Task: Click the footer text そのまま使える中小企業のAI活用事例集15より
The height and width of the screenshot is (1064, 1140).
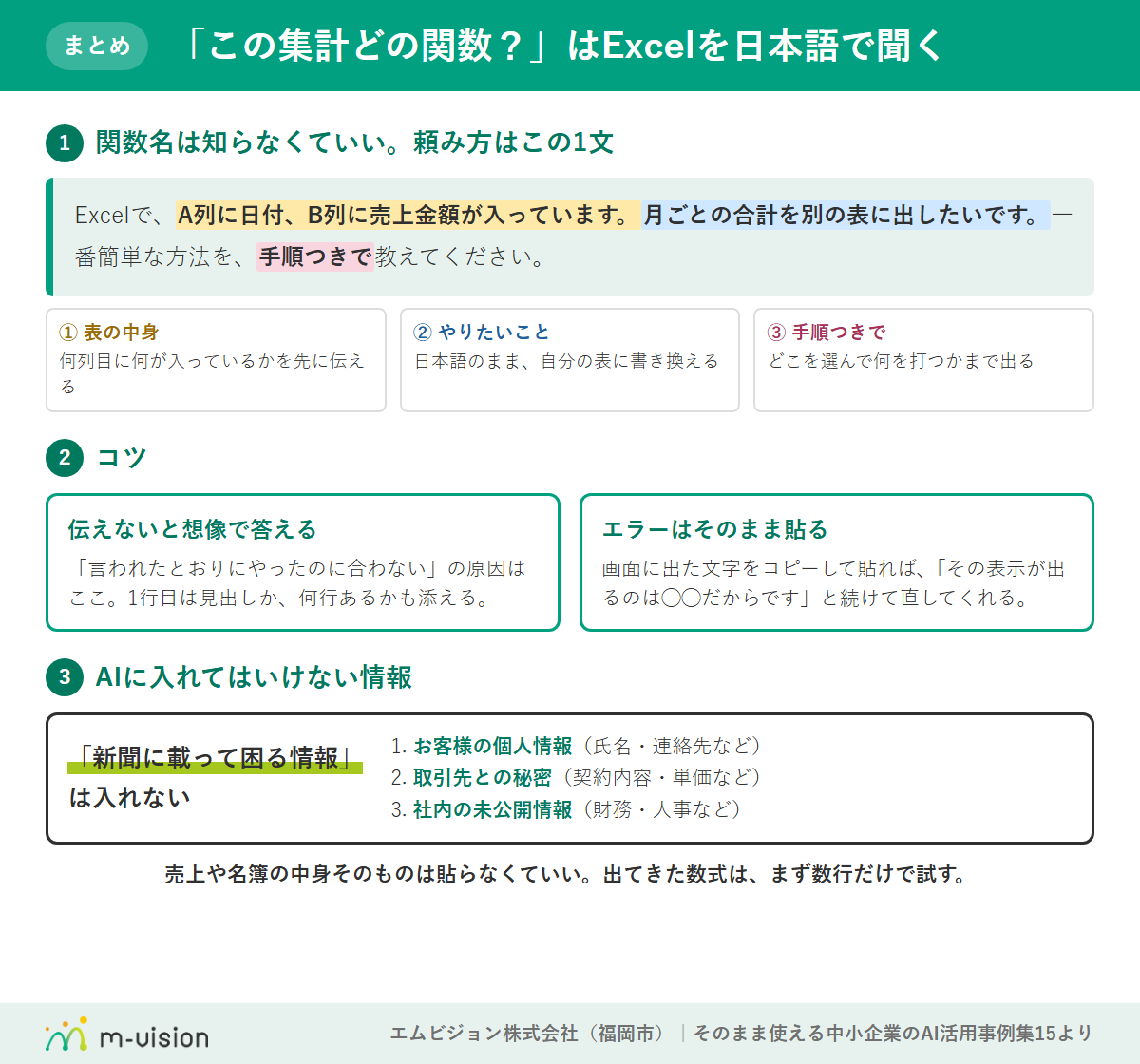Action: 893,1034
